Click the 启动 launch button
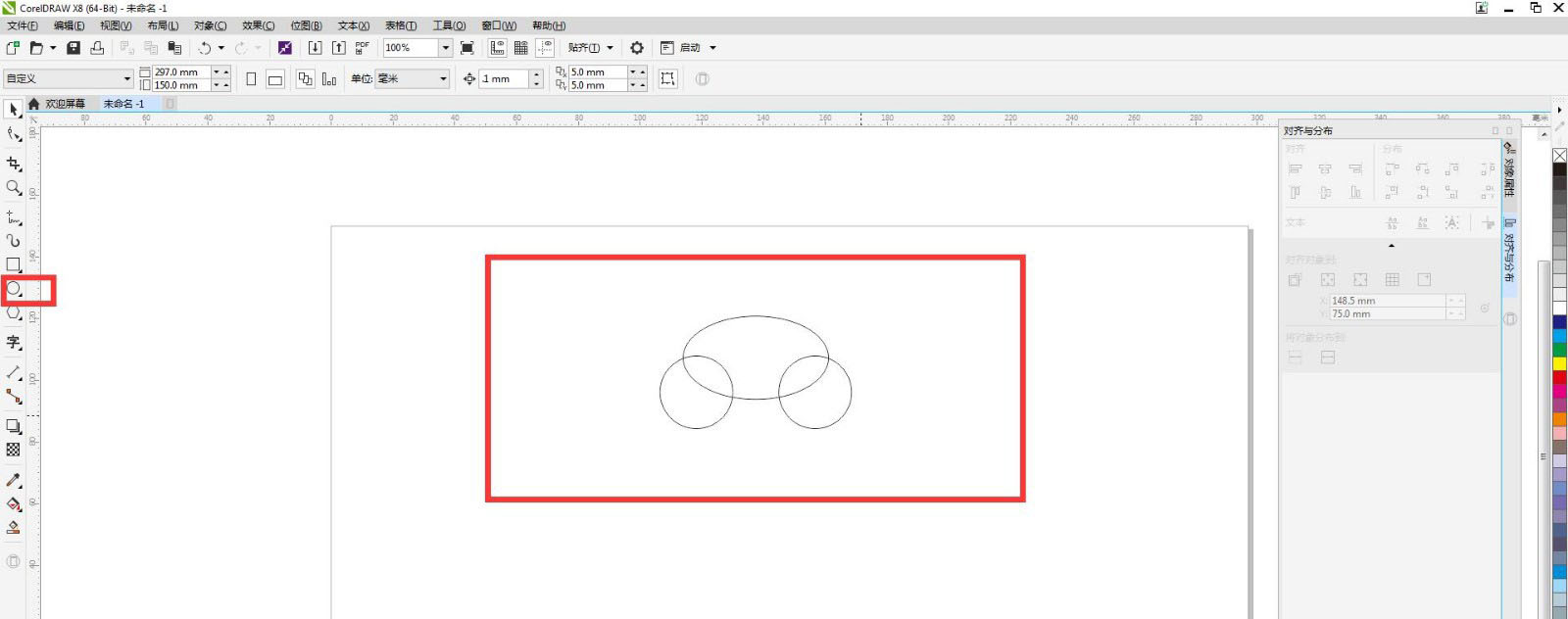This screenshot has width=1568, height=619. [x=690, y=48]
